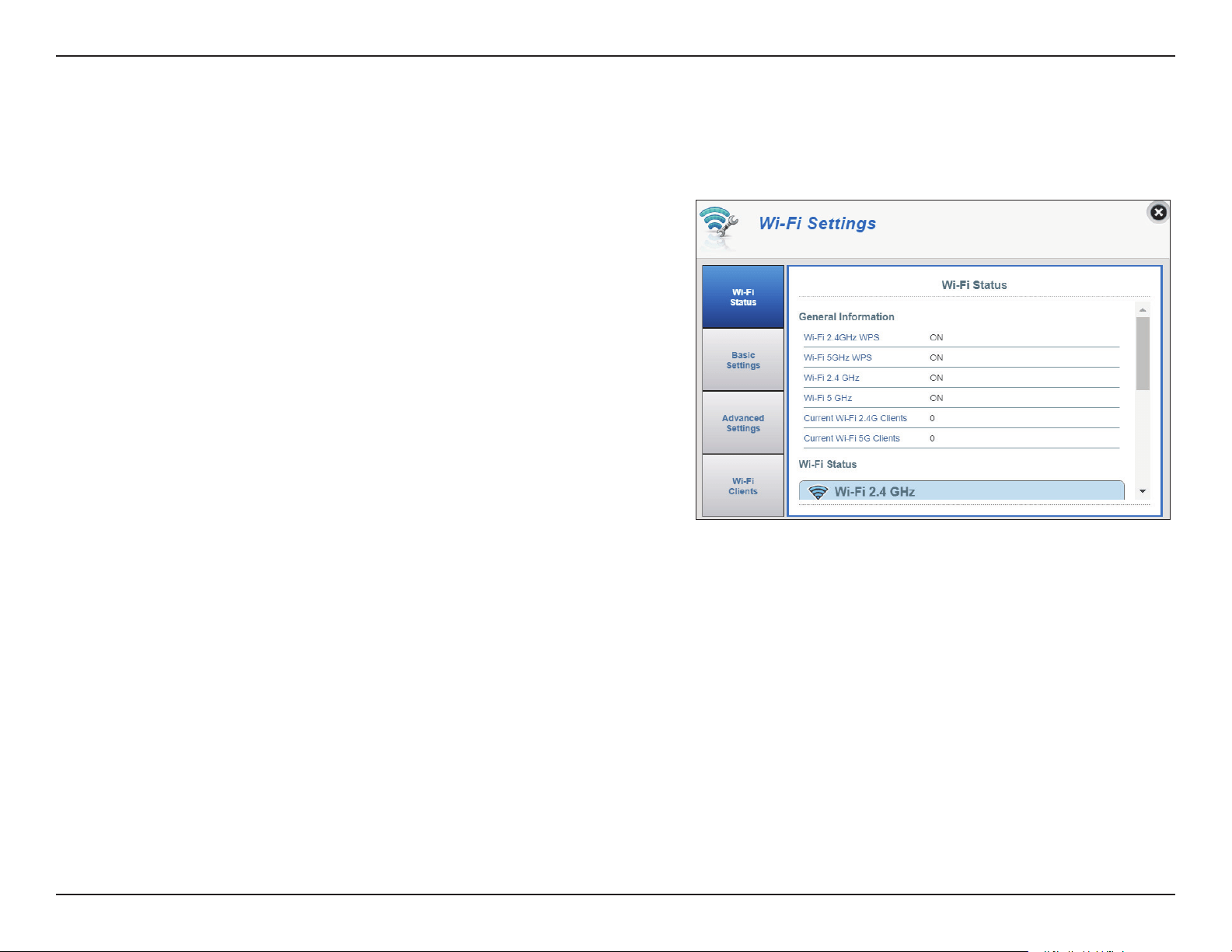
Task: Click the scrollbar up arrow
Action: [1143, 310]
